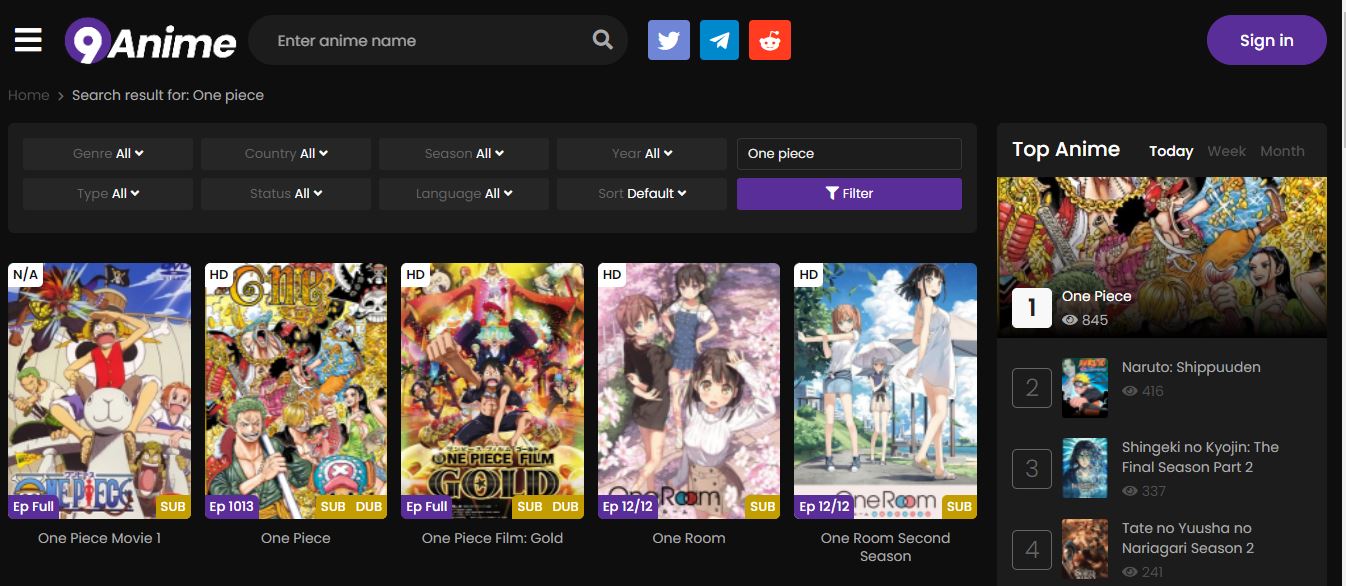Open the Reddit social icon

point(770,40)
